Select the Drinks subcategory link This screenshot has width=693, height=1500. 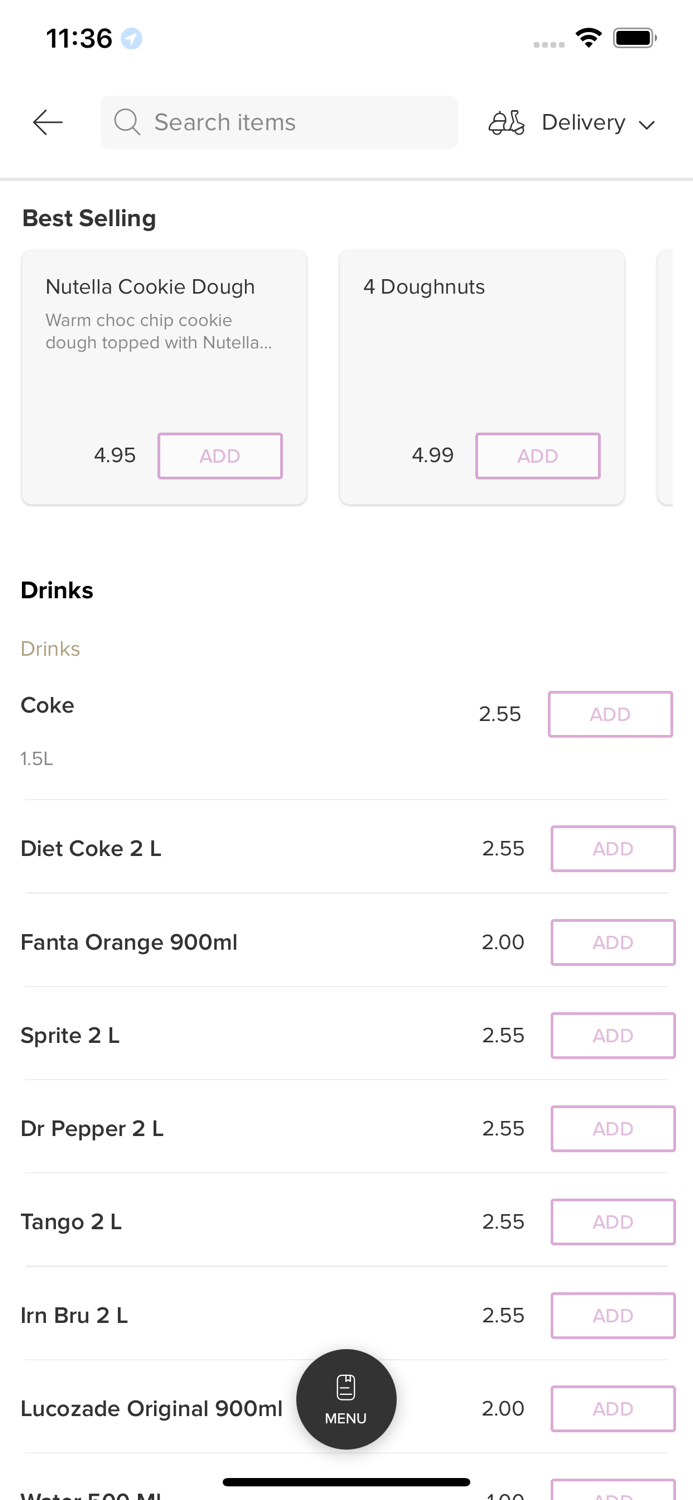tap(50, 649)
